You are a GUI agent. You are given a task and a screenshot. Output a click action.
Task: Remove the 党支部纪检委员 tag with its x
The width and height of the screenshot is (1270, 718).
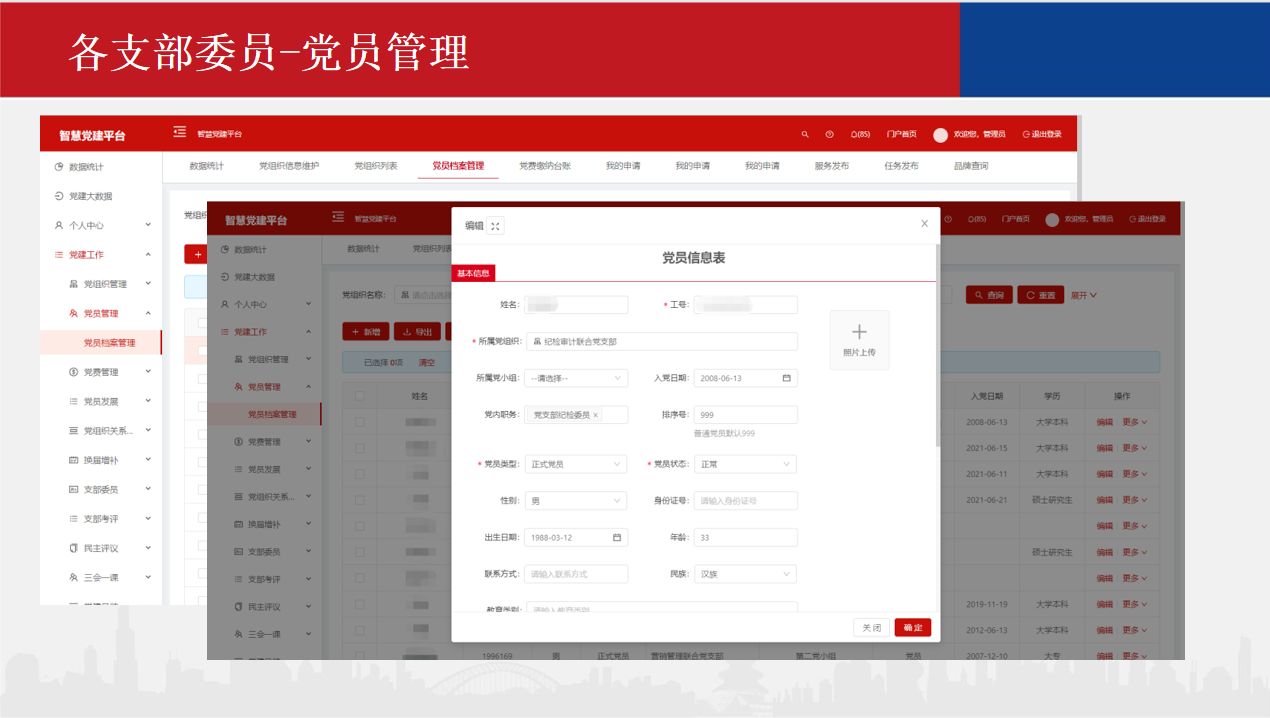[x=596, y=415]
